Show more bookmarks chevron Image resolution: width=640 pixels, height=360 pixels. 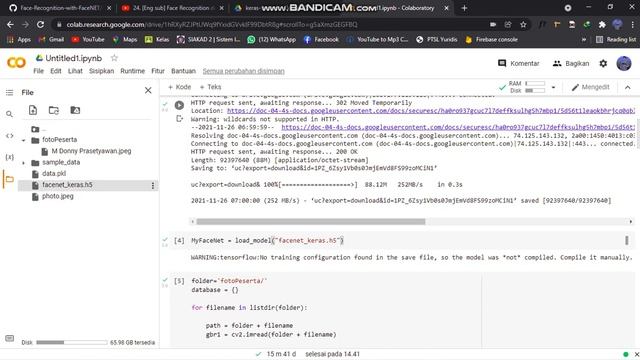pos(584,40)
